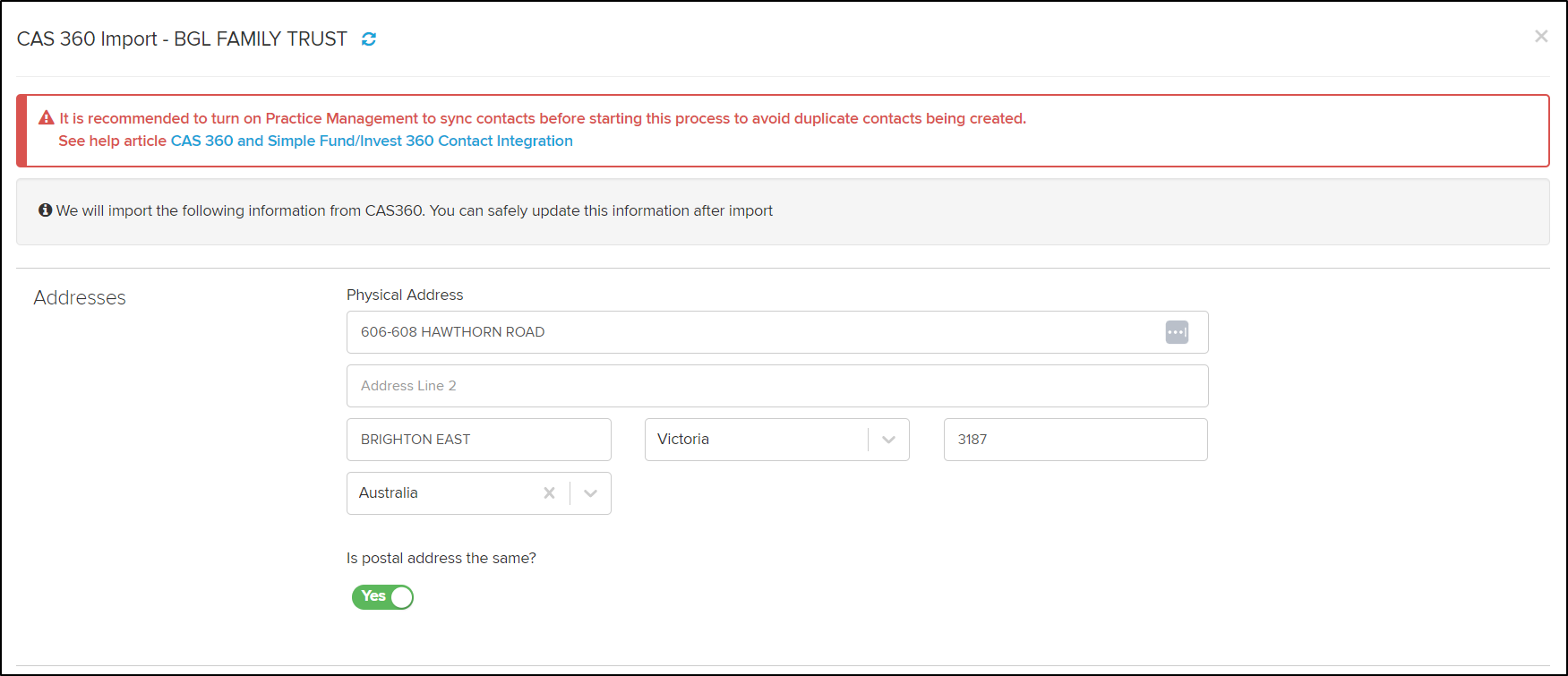Screen dimensions: 1568x676
Task: Click the 3187 postcode field
Action: [1075, 440]
